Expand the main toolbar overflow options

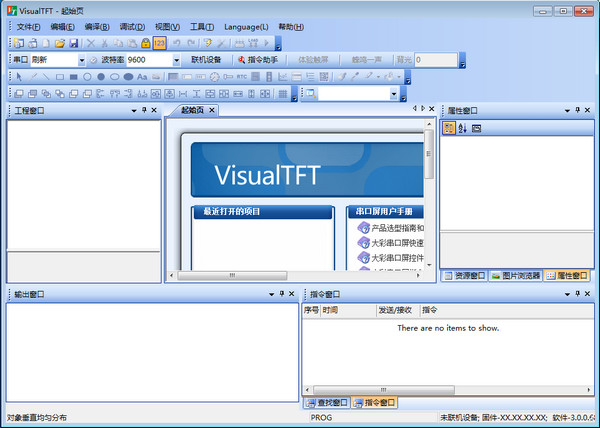coord(278,43)
